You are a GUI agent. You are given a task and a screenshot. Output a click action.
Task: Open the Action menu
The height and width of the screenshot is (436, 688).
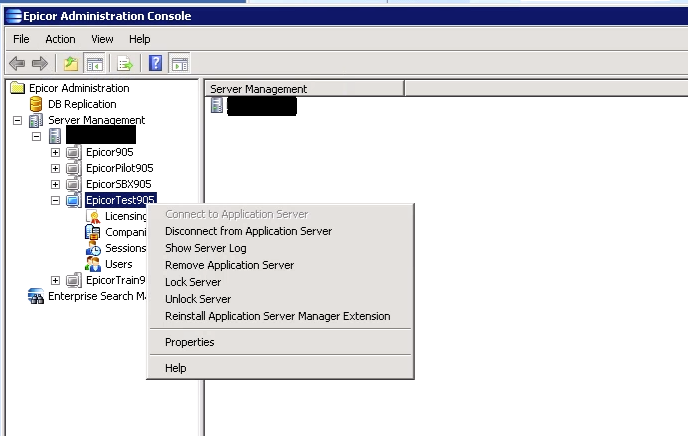[x=60, y=39]
